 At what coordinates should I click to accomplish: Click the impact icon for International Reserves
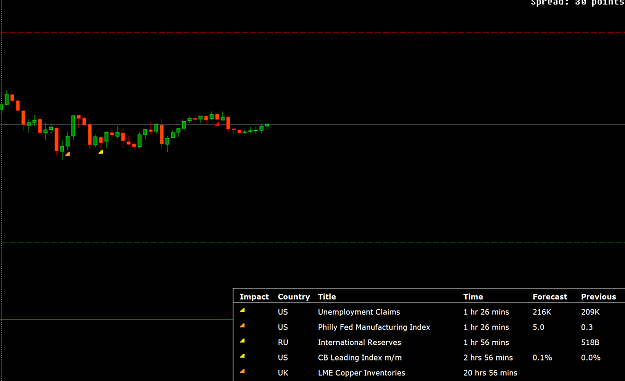[x=242, y=341]
